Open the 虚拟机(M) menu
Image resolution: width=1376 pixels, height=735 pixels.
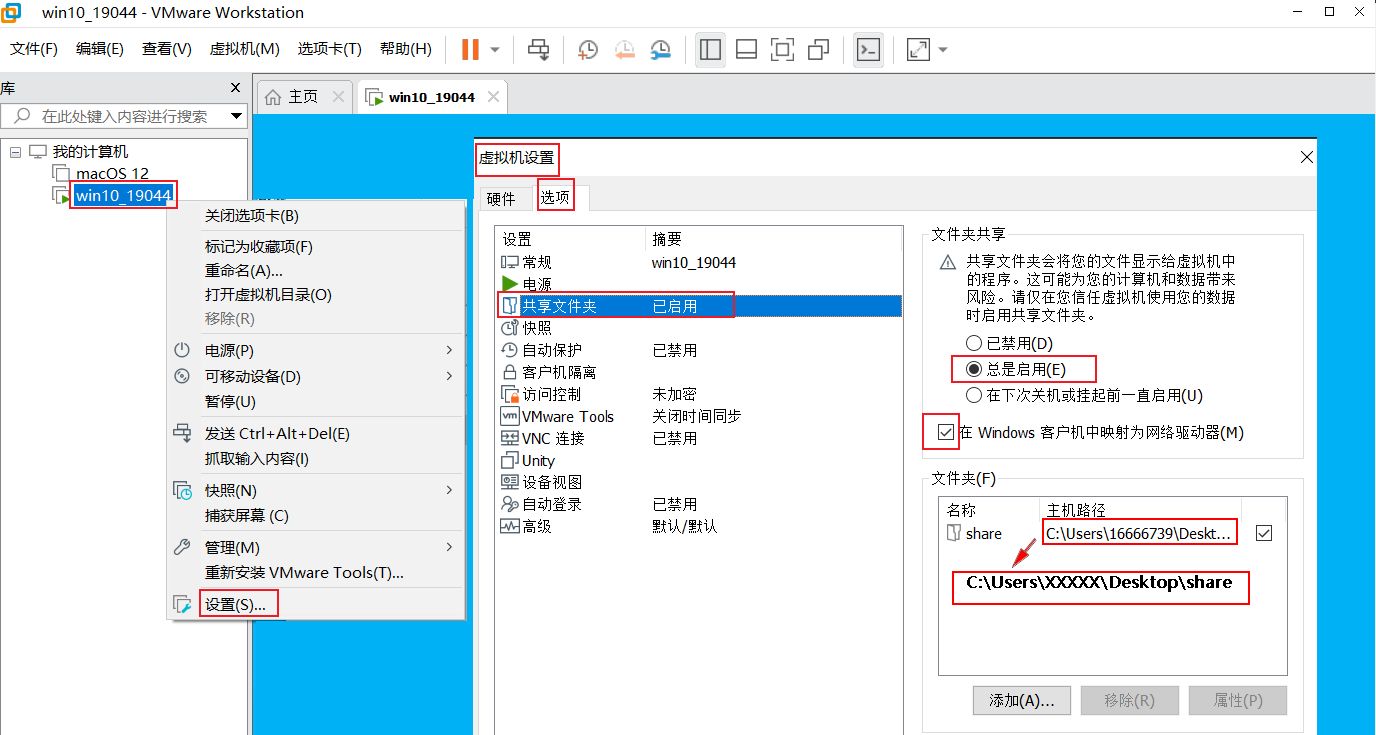(244, 49)
